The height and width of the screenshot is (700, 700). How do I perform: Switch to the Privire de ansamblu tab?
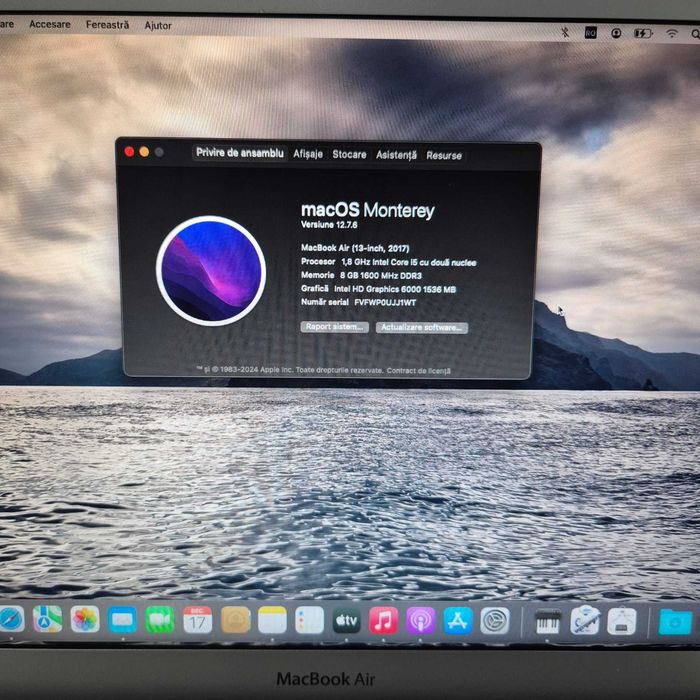pyautogui.click(x=240, y=153)
